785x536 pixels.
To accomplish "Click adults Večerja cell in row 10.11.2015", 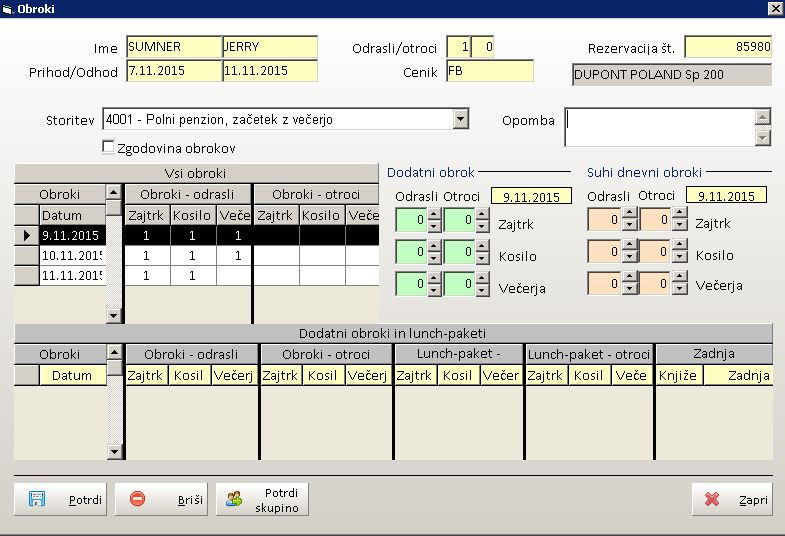I will click(234, 256).
